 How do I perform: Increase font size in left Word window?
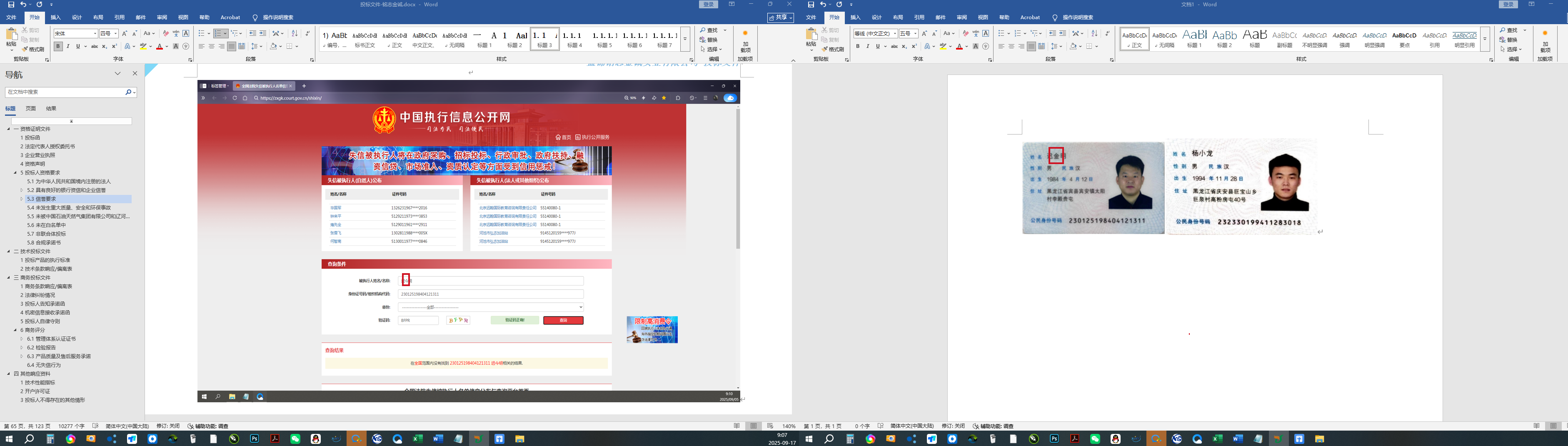tap(125, 33)
